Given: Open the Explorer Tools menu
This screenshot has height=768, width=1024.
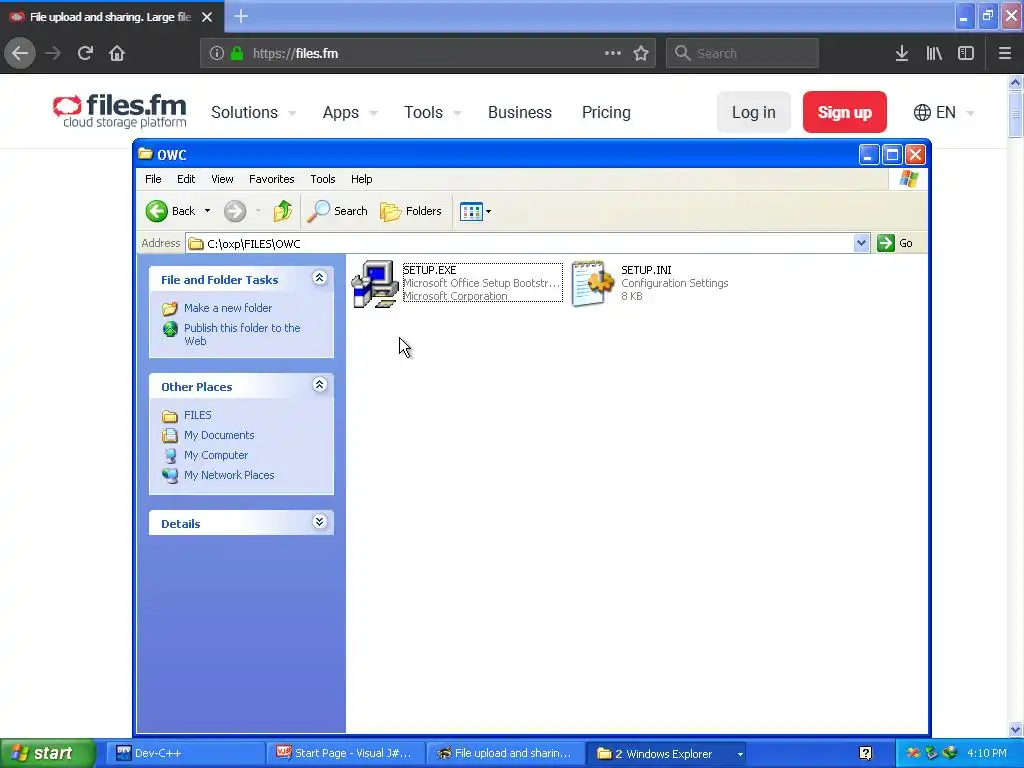Looking at the screenshot, I should coord(323,179).
